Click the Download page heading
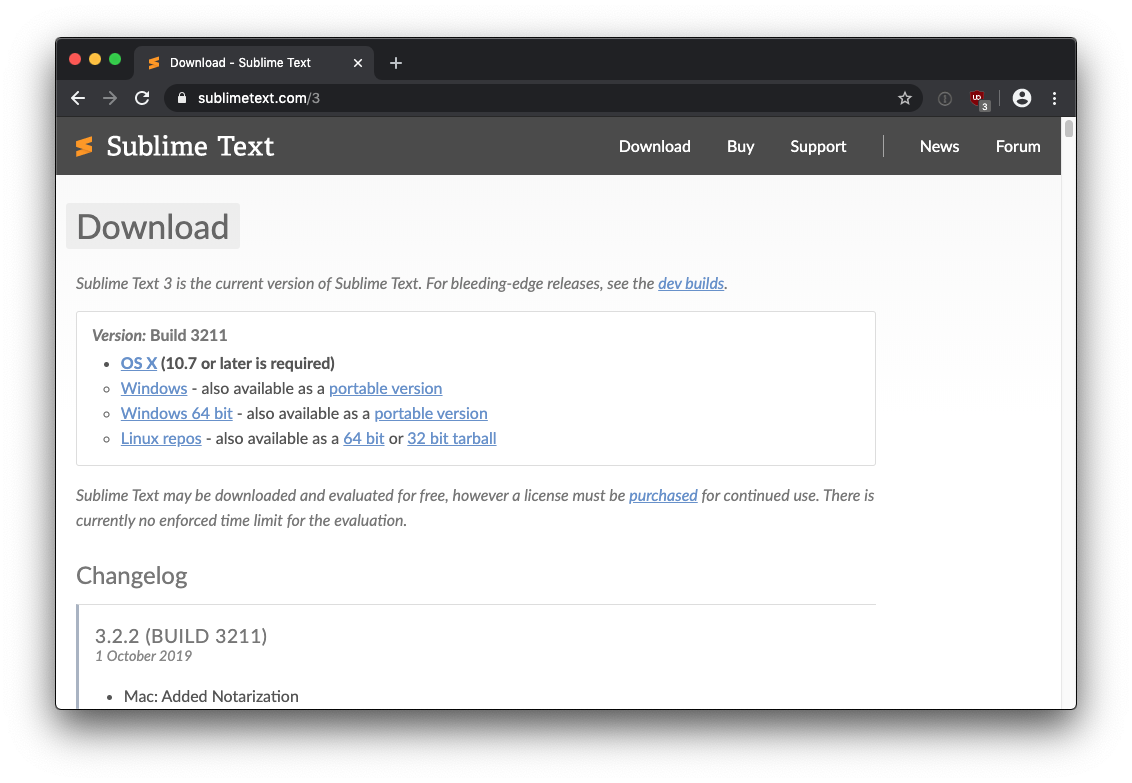This screenshot has height=783, width=1132. tap(153, 227)
